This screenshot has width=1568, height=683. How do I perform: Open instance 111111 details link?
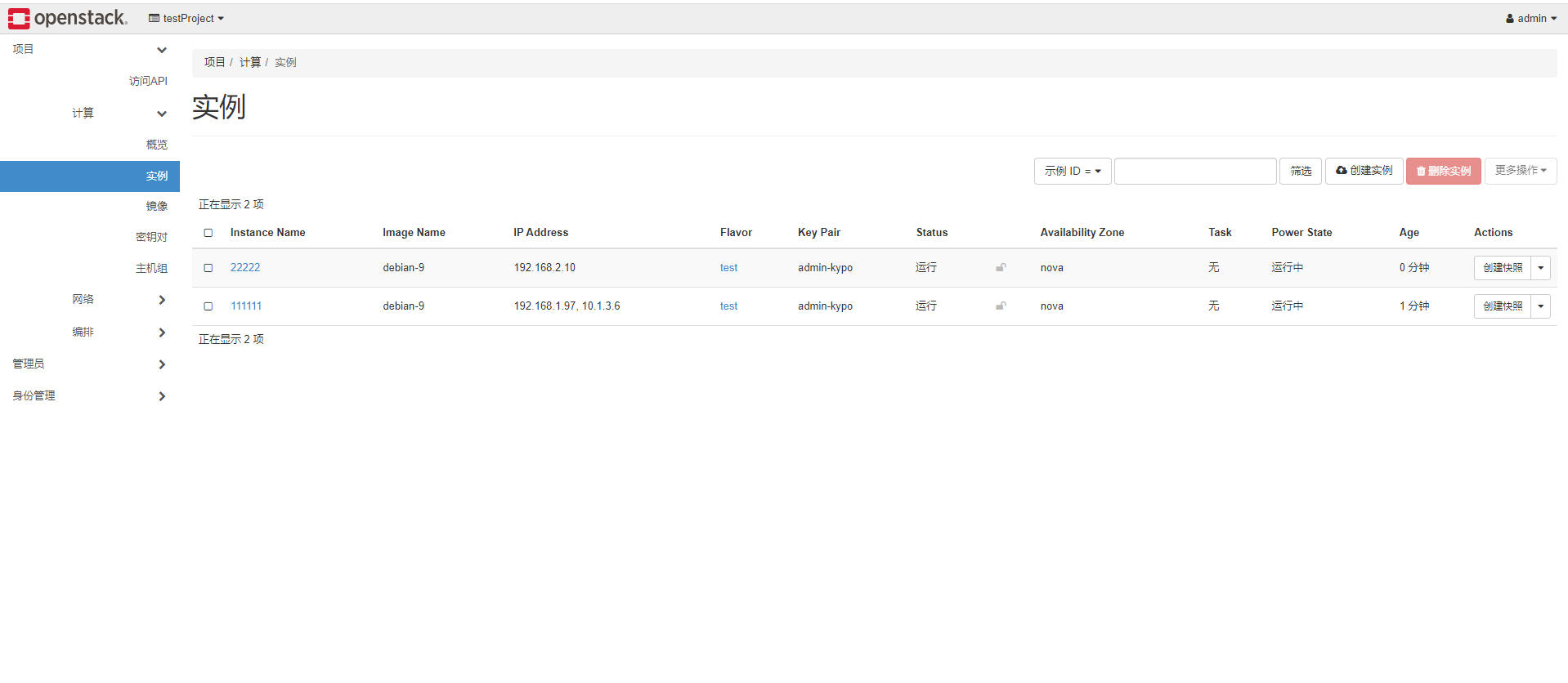click(x=246, y=306)
